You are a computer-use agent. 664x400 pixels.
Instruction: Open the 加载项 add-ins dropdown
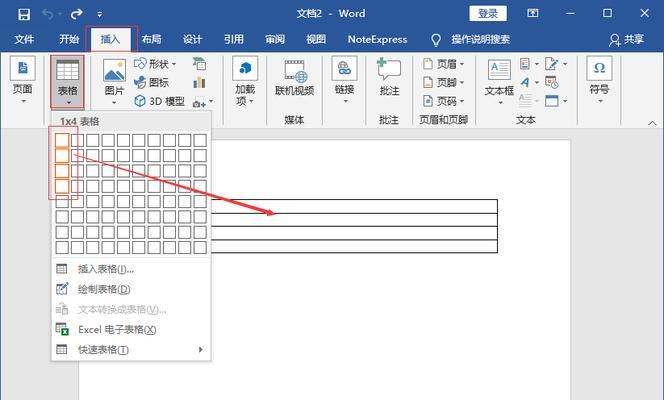[x=245, y=81]
